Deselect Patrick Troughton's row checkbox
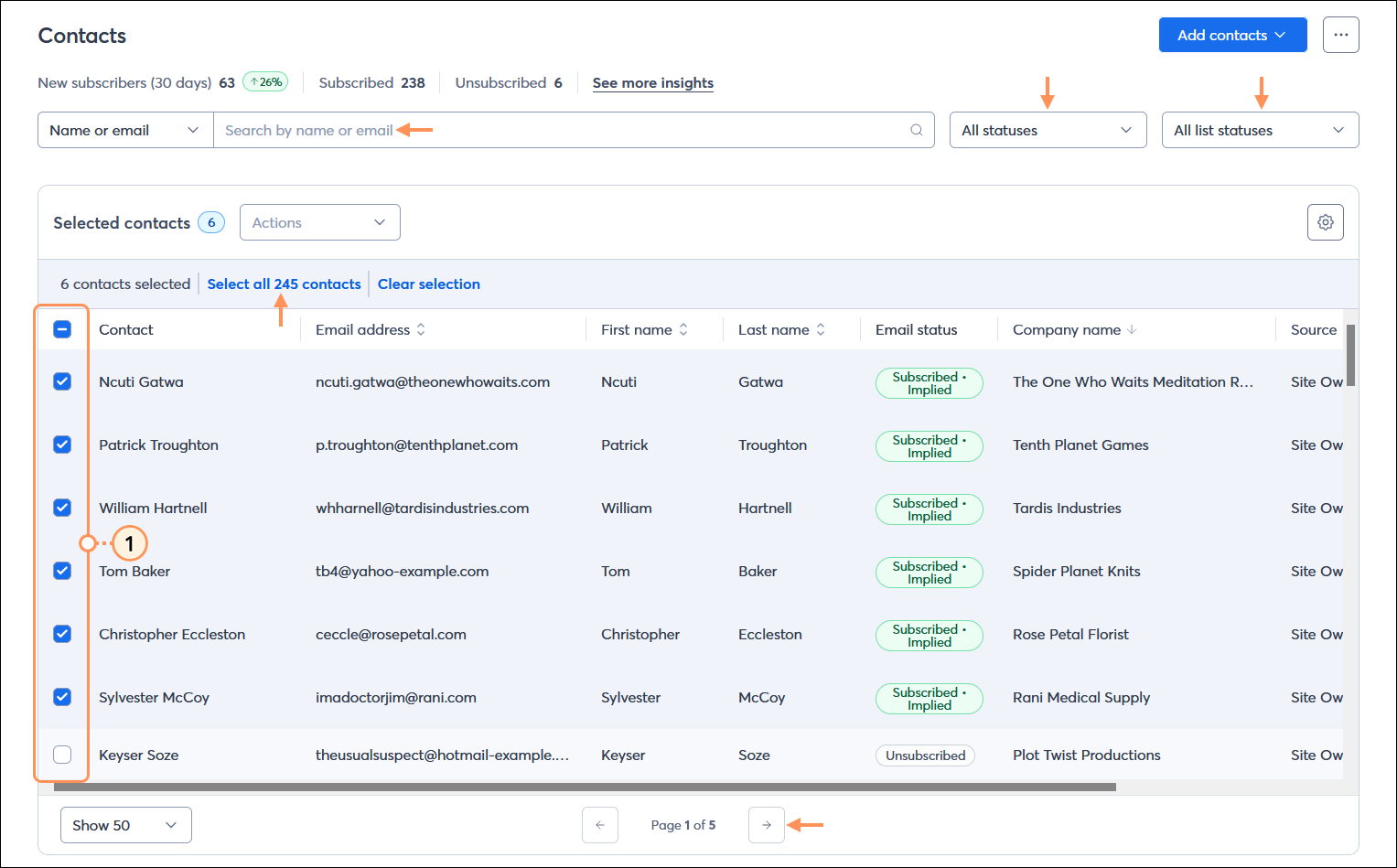1397x868 pixels. pos(61,445)
